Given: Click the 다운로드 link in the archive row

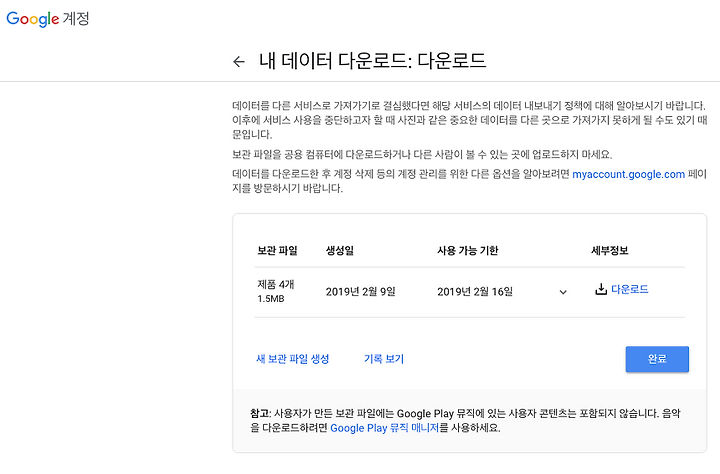Looking at the screenshot, I should click(x=630, y=289).
